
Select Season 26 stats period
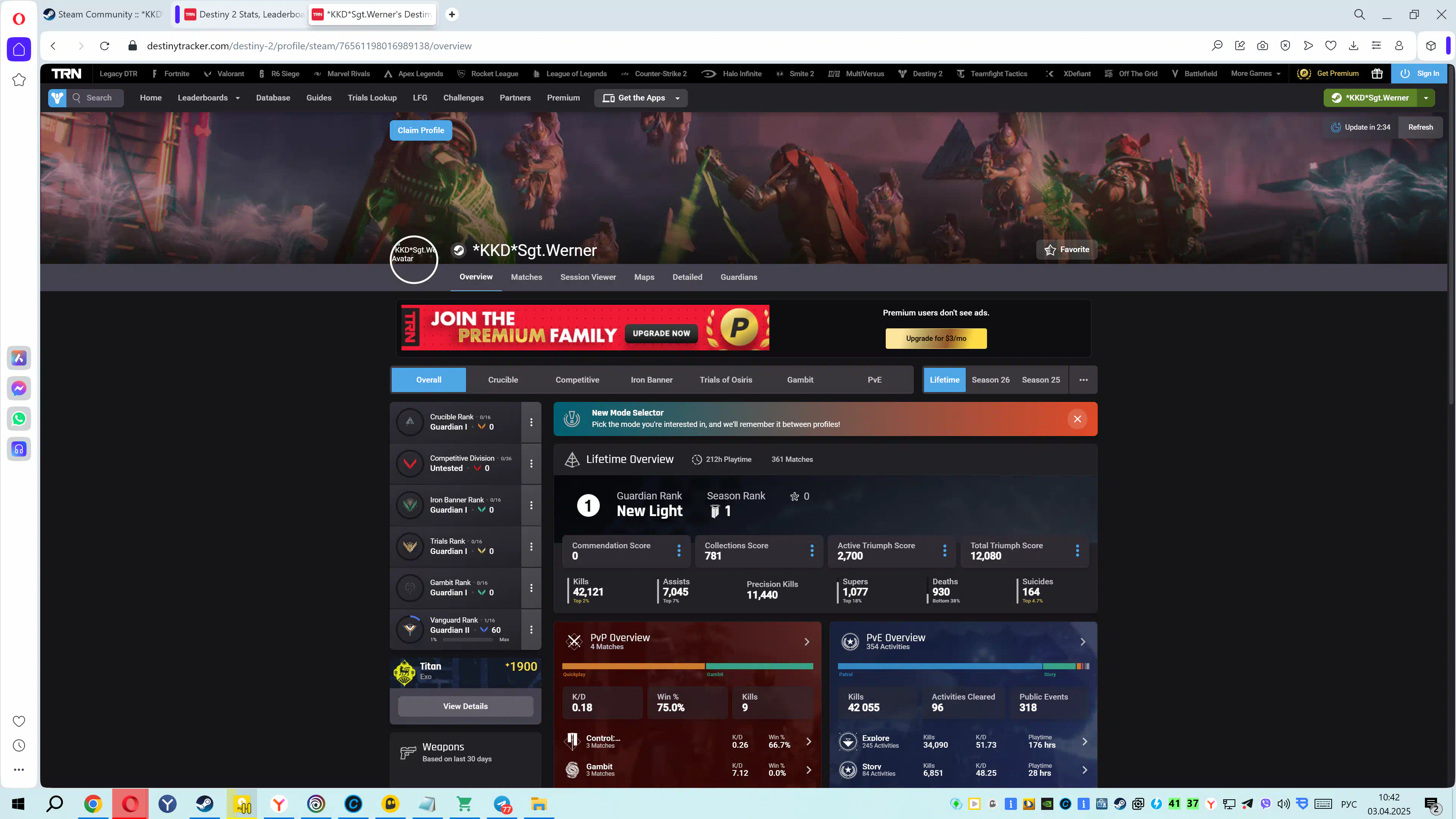coord(990,380)
